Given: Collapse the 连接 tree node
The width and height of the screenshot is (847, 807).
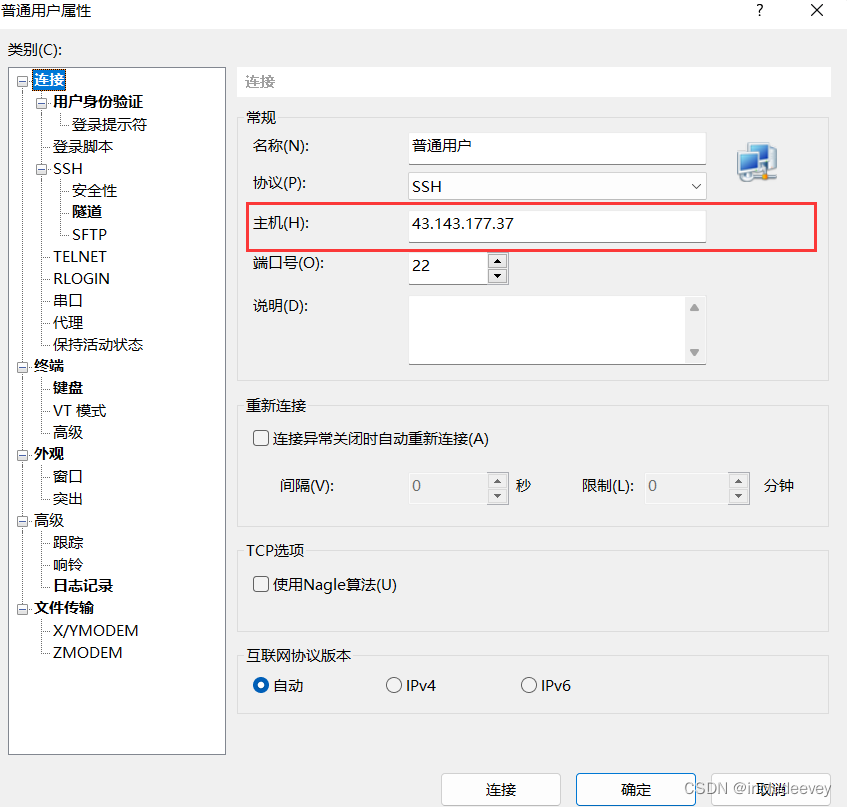Looking at the screenshot, I should (22, 81).
